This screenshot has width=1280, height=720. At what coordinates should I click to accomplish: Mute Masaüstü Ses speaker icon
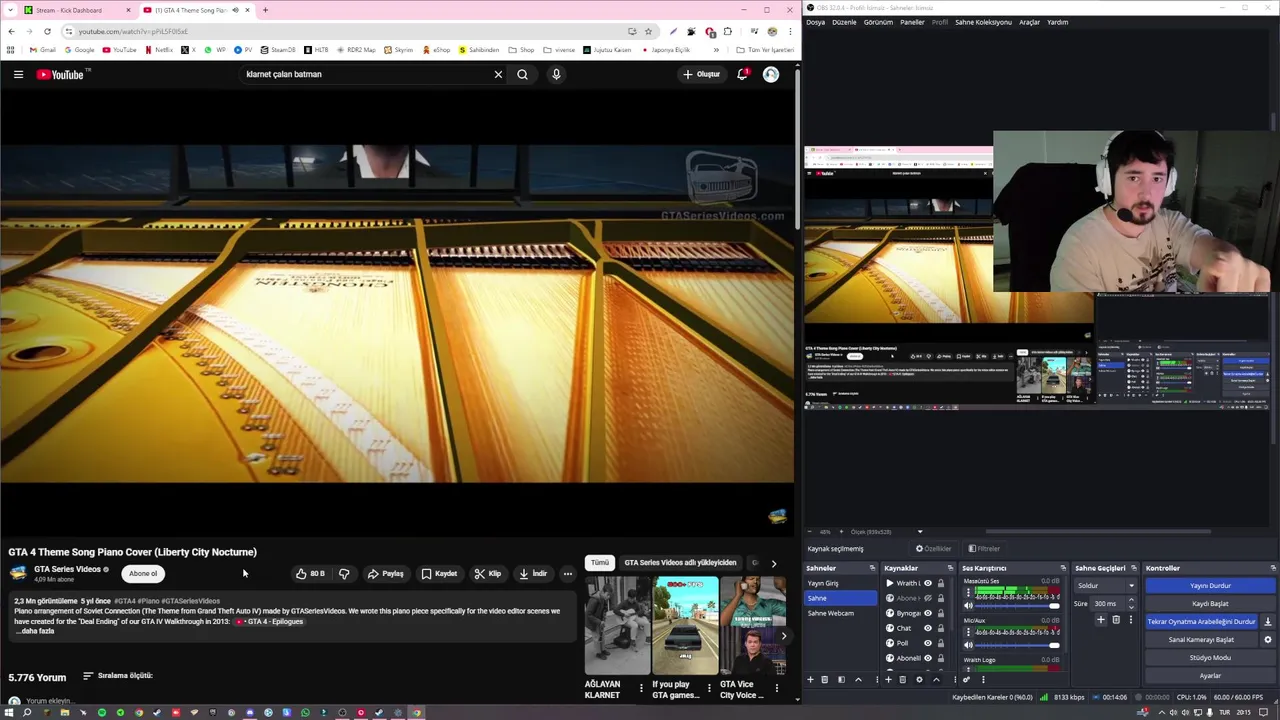coord(968,606)
